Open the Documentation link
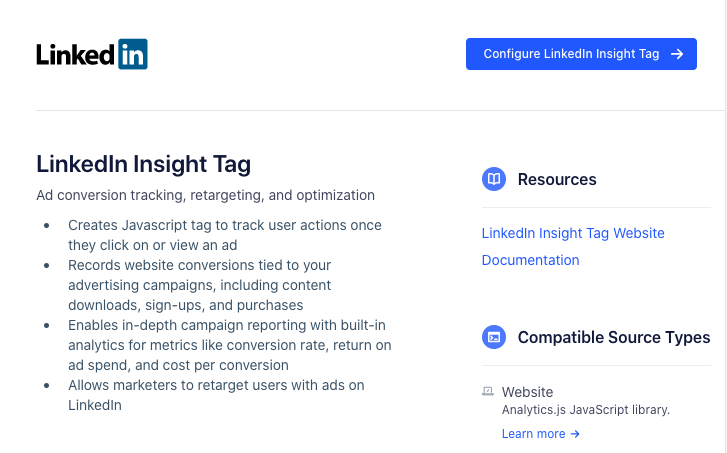The width and height of the screenshot is (727, 453). click(x=530, y=260)
